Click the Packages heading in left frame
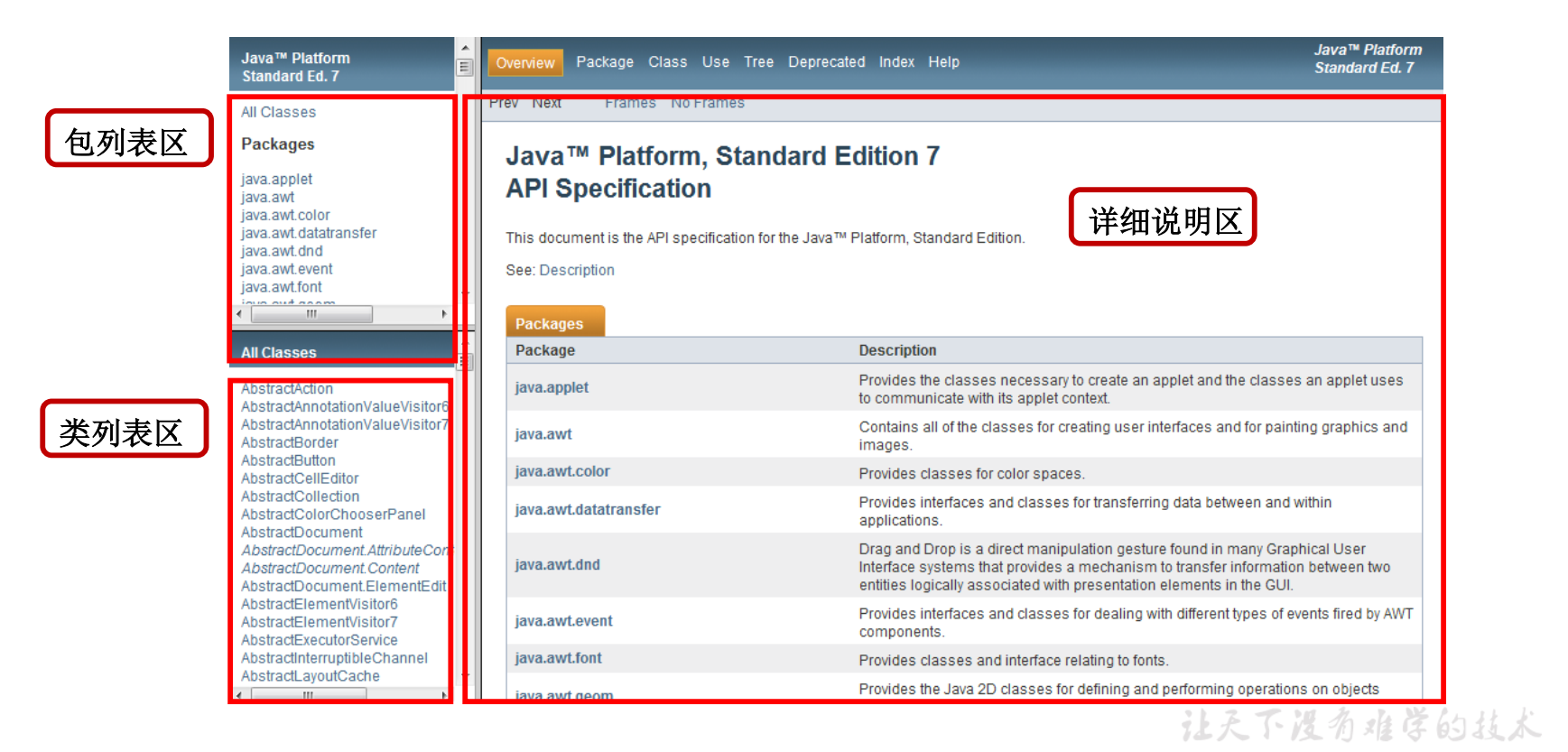Screen dimensions: 1568x752 [x=278, y=144]
